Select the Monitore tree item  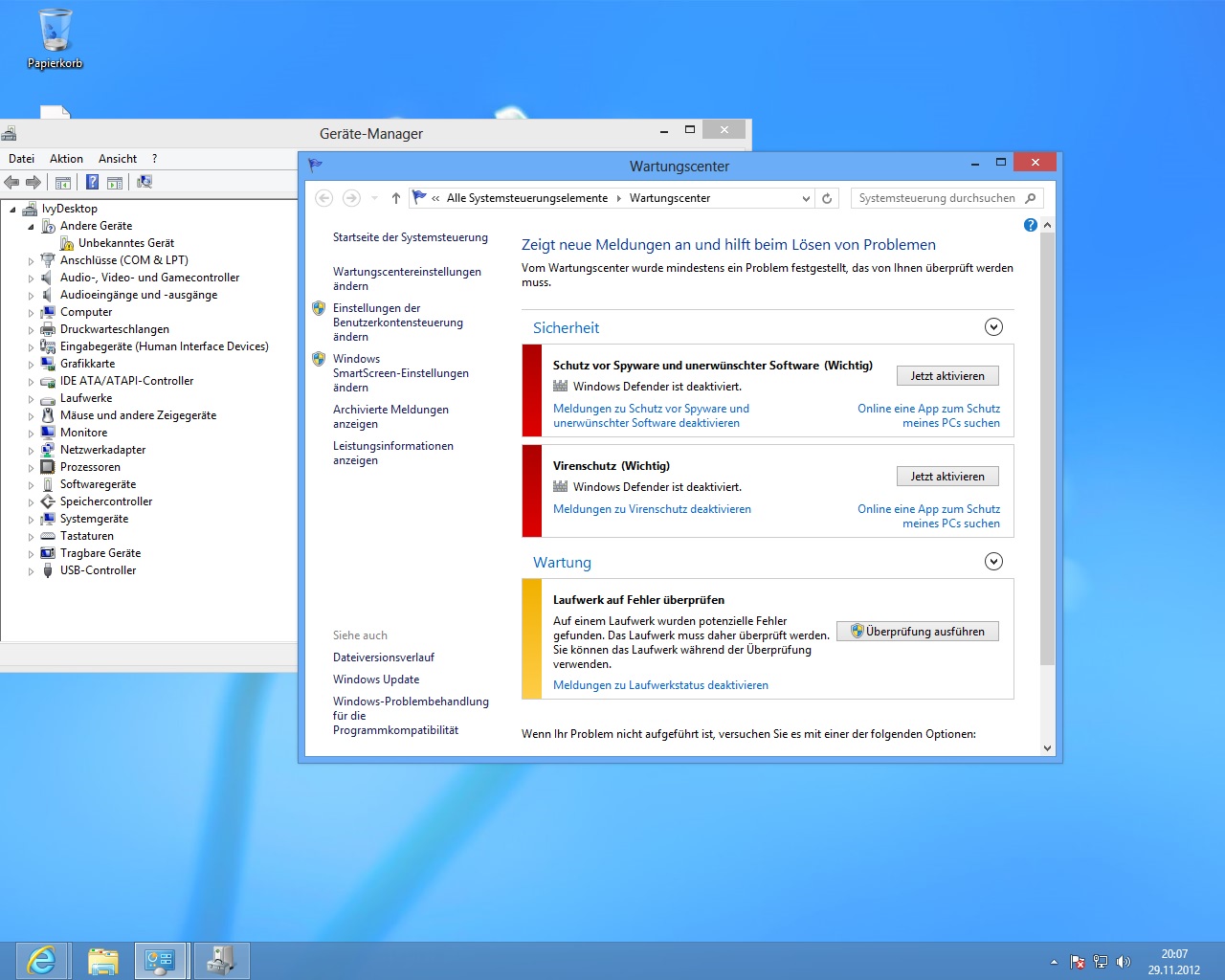(x=83, y=433)
